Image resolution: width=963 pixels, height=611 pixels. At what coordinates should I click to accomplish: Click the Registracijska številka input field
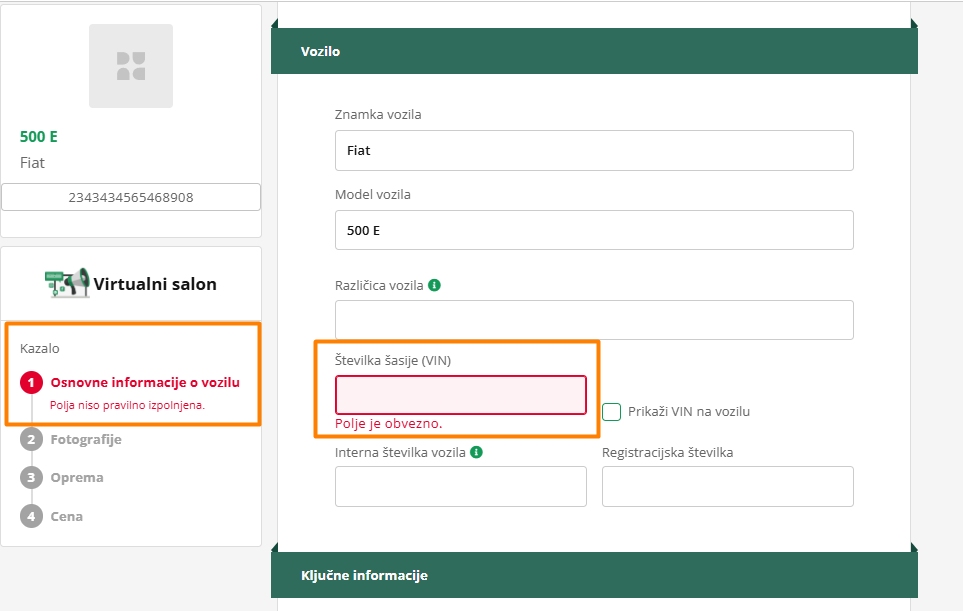[727, 487]
